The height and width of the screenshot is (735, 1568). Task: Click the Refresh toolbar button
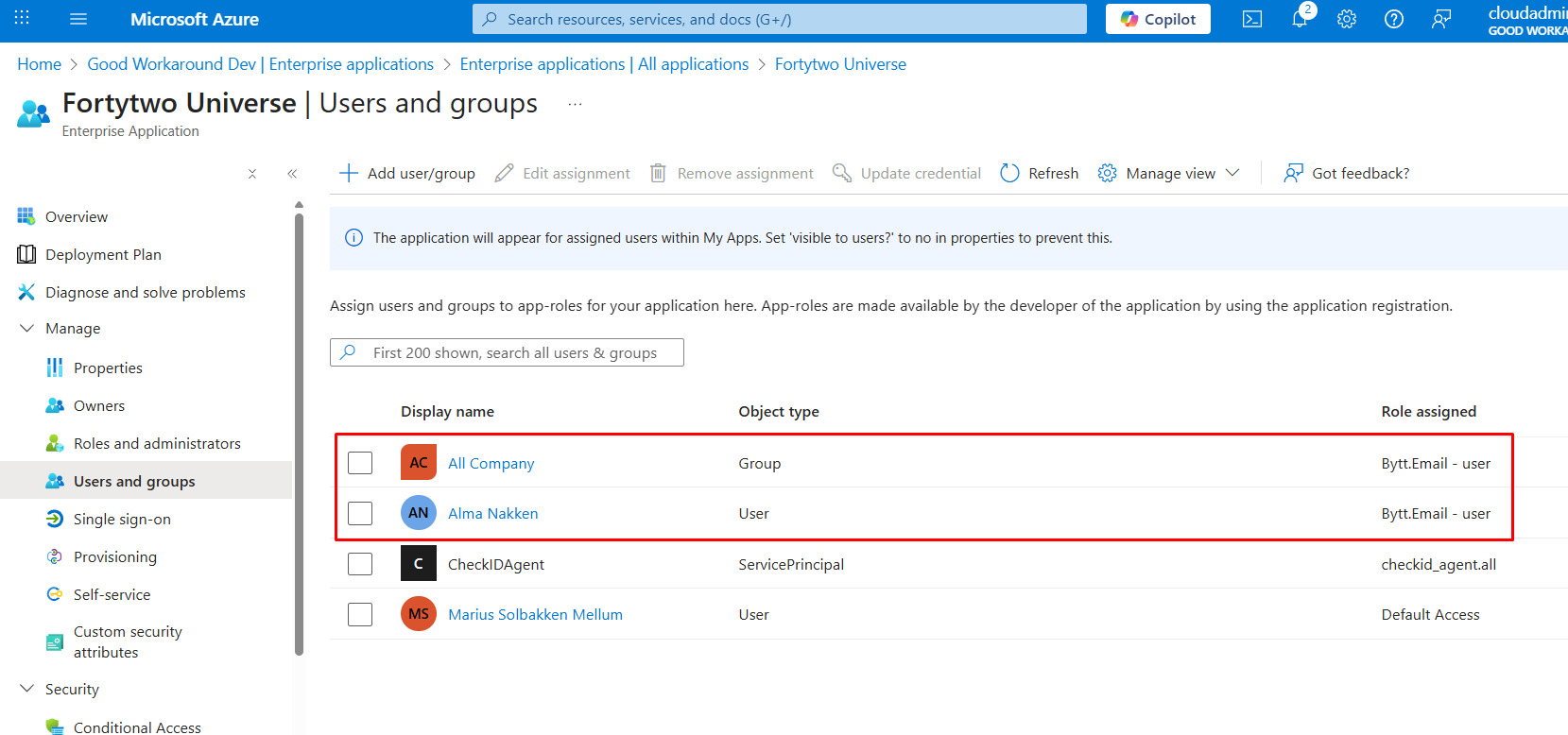click(x=1040, y=173)
